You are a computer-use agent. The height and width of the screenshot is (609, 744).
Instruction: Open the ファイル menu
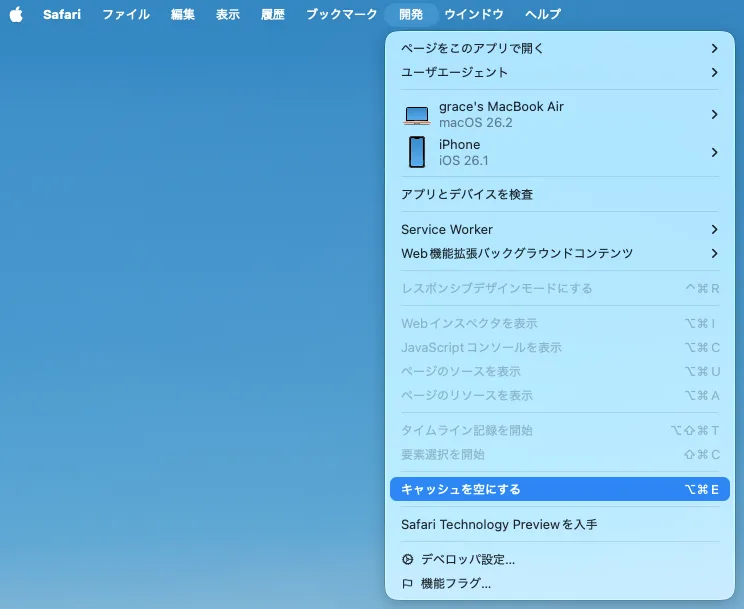pos(126,14)
